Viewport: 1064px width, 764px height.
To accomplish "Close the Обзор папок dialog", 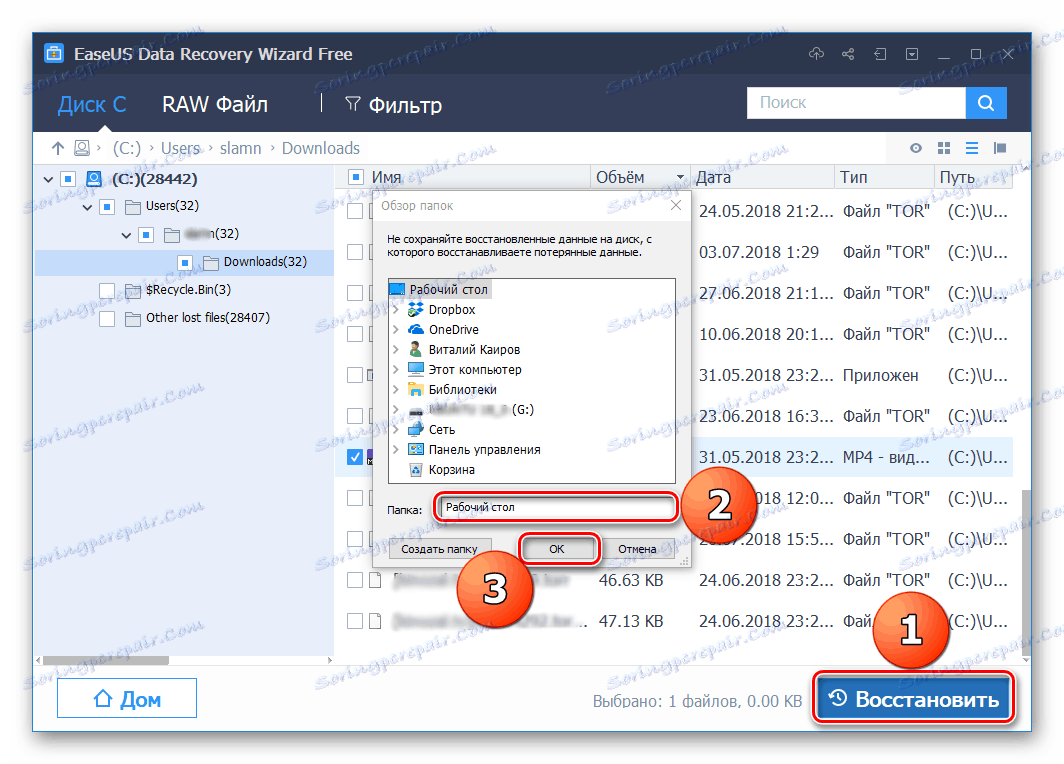I will coord(676,205).
